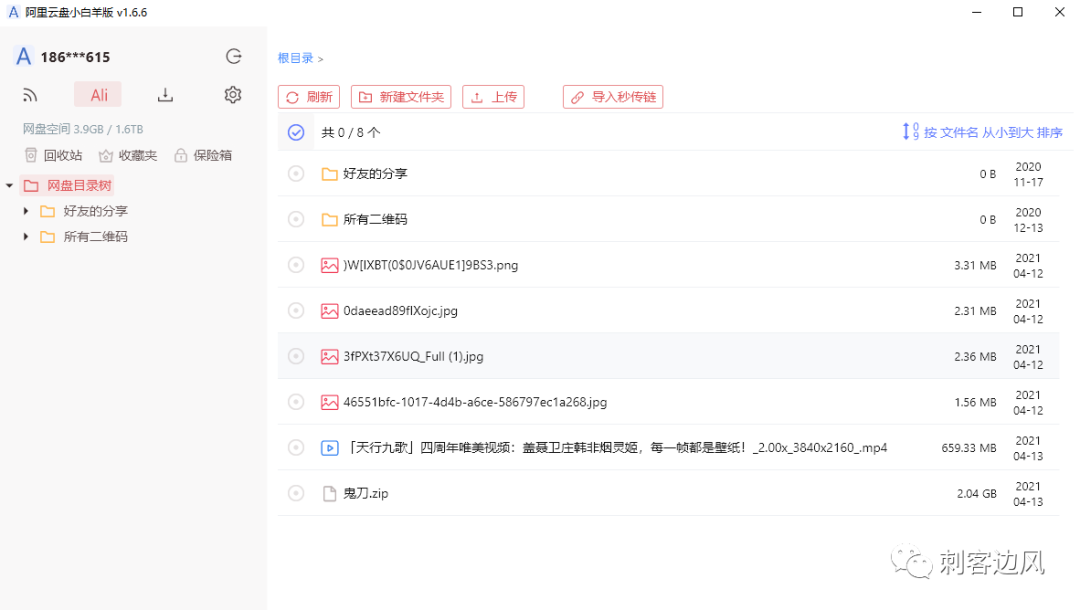Select 所有二维码 folder in sidebar tree
The width and height of the screenshot is (1080, 610).
point(95,237)
